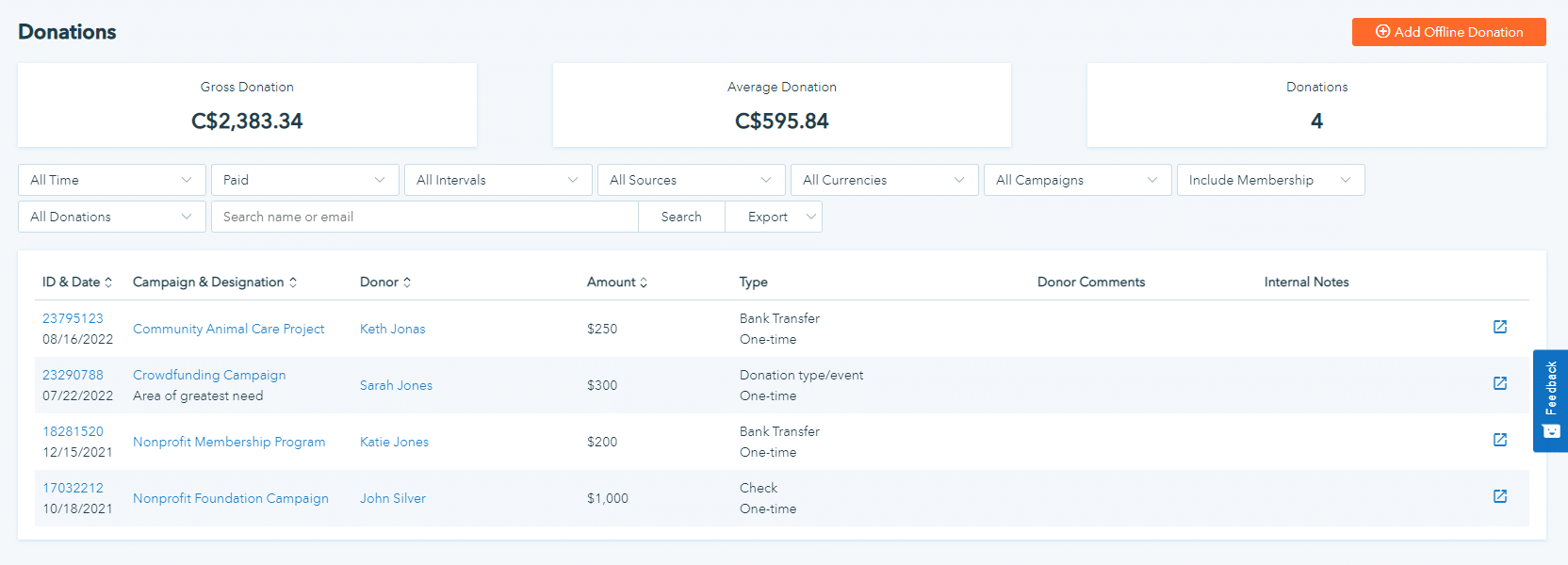The width and height of the screenshot is (1568, 565).
Task: Open the Paid status dropdown
Action: pos(304,180)
